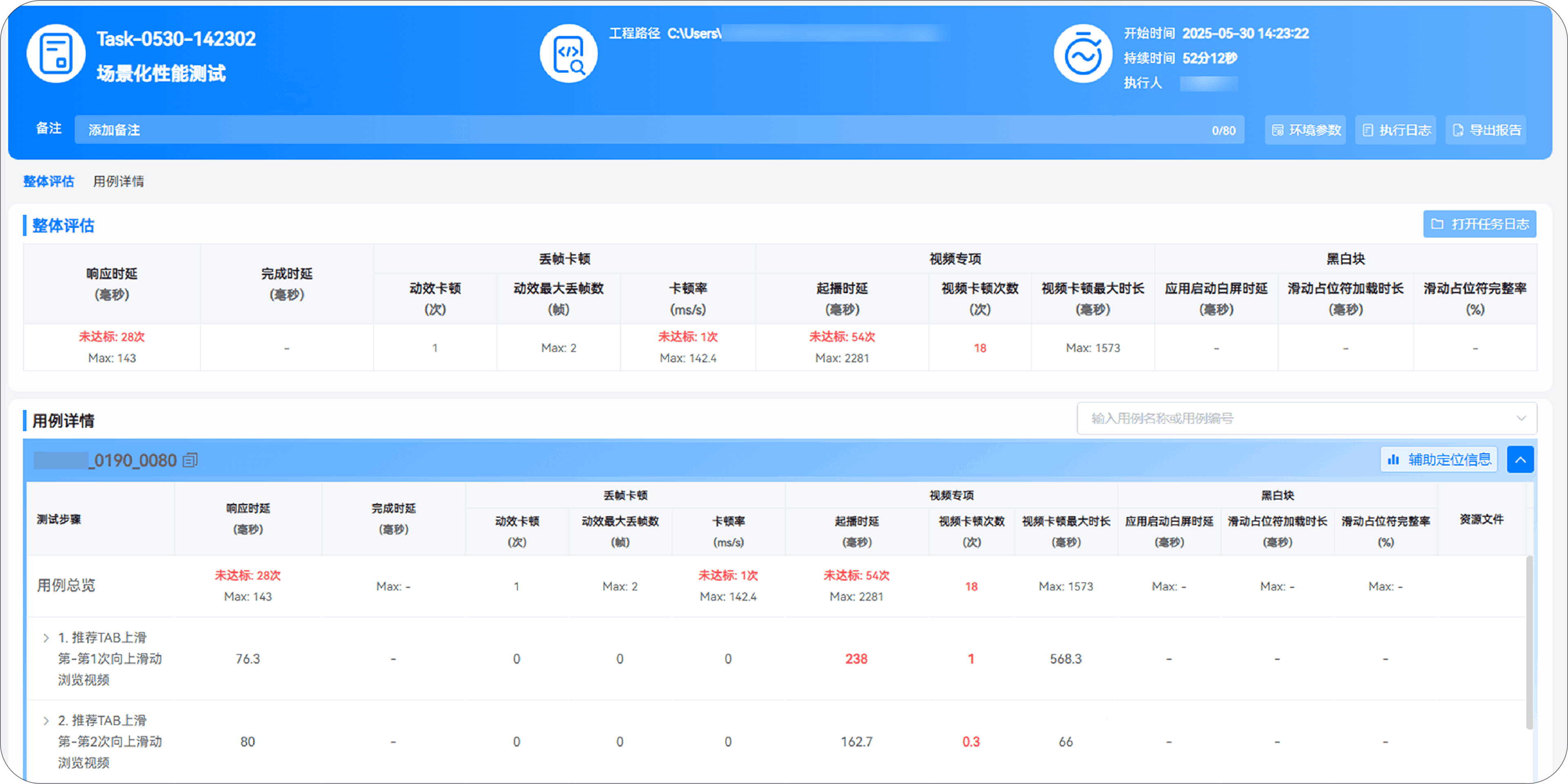Click the bar chart icon on 辅助定位信息
Viewport: 1568px width, 784px height.
(x=1394, y=459)
